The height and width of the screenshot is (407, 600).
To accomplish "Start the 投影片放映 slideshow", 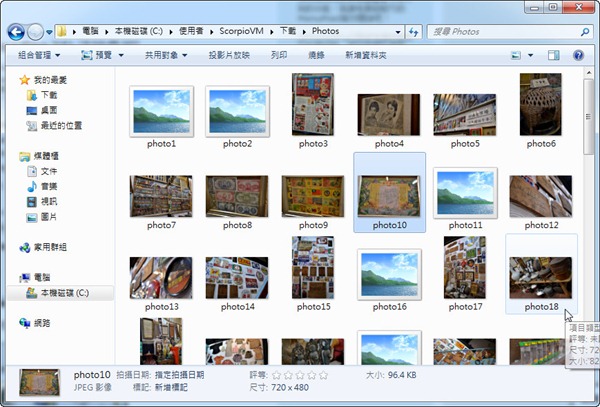I will [229, 55].
